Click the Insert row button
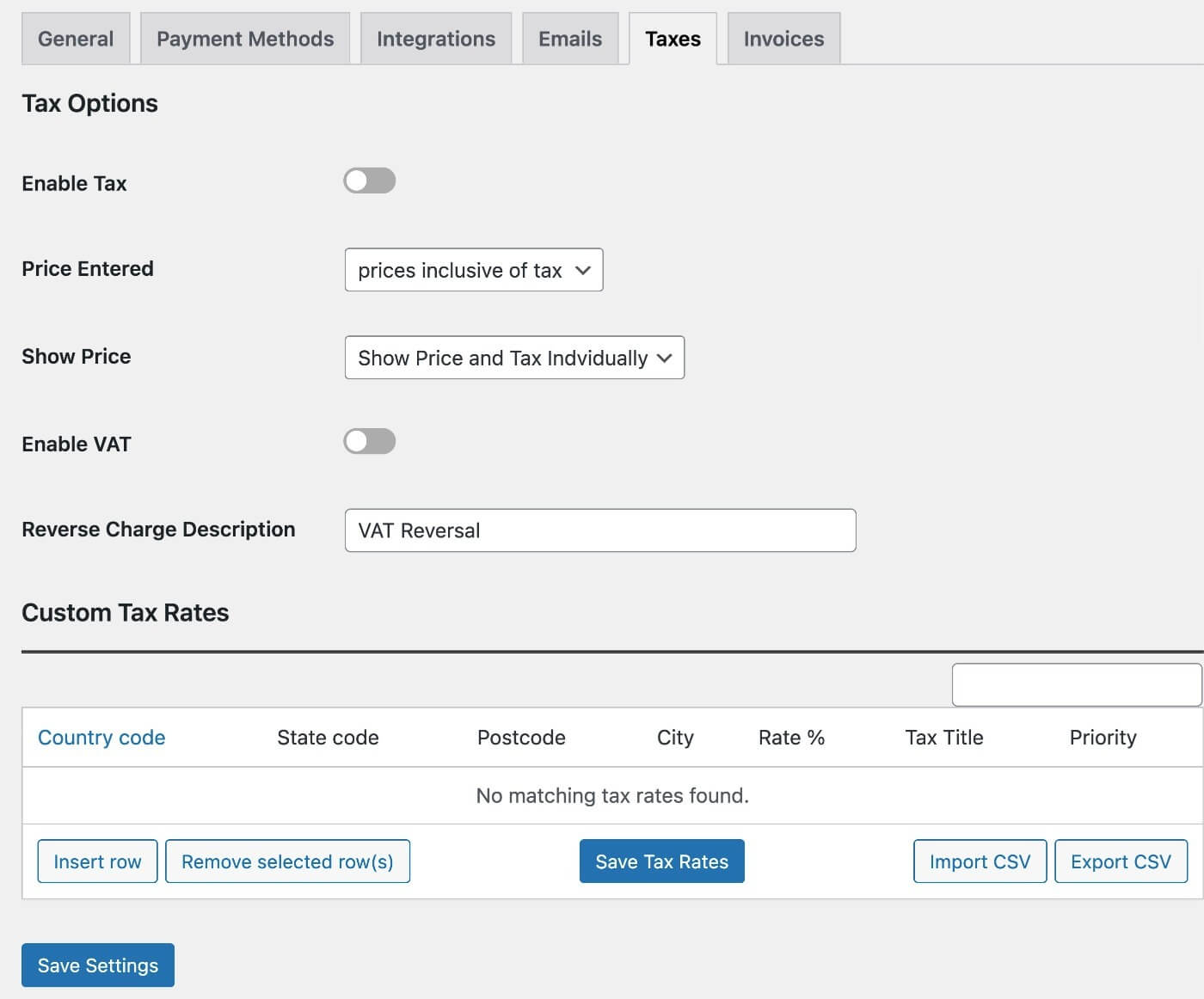Image resolution: width=1204 pixels, height=999 pixels. tap(97, 861)
